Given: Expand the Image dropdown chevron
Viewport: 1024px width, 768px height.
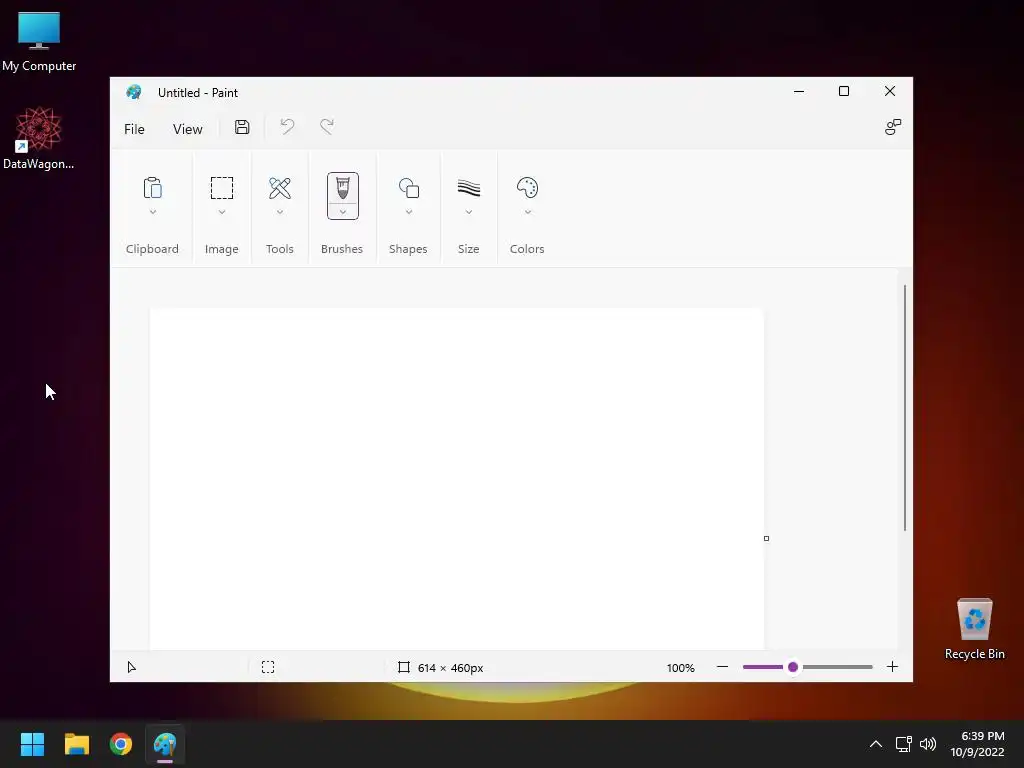Looking at the screenshot, I should click(x=221, y=212).
